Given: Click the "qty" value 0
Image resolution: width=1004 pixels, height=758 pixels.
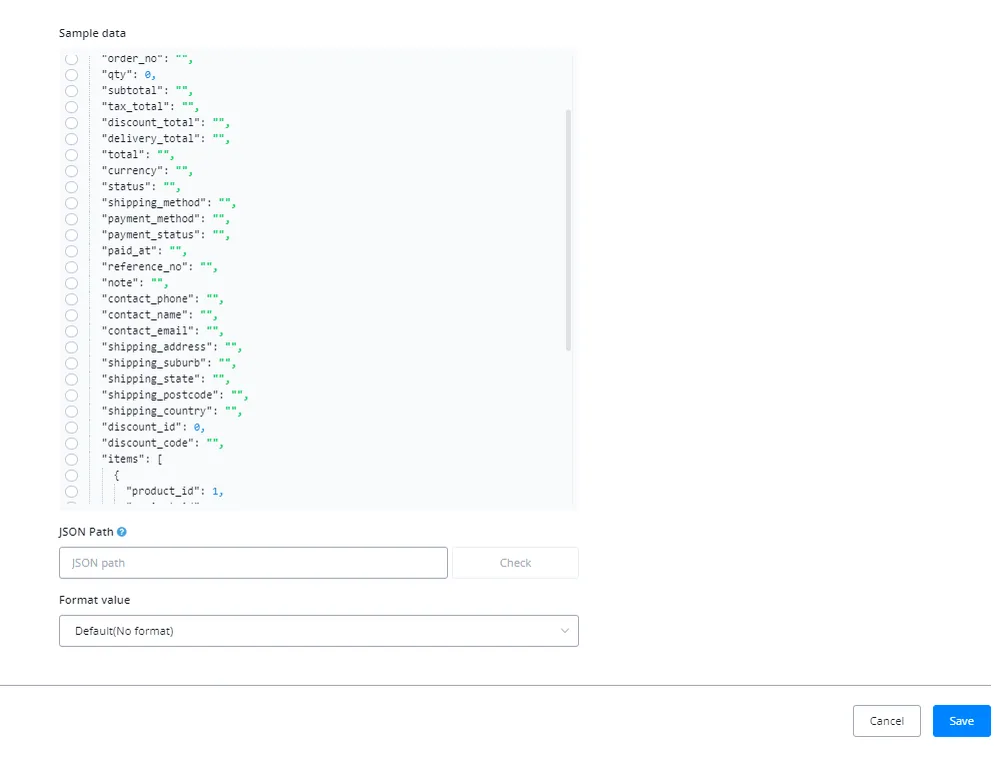Looking at the screenshot, I should click(148, 75).
